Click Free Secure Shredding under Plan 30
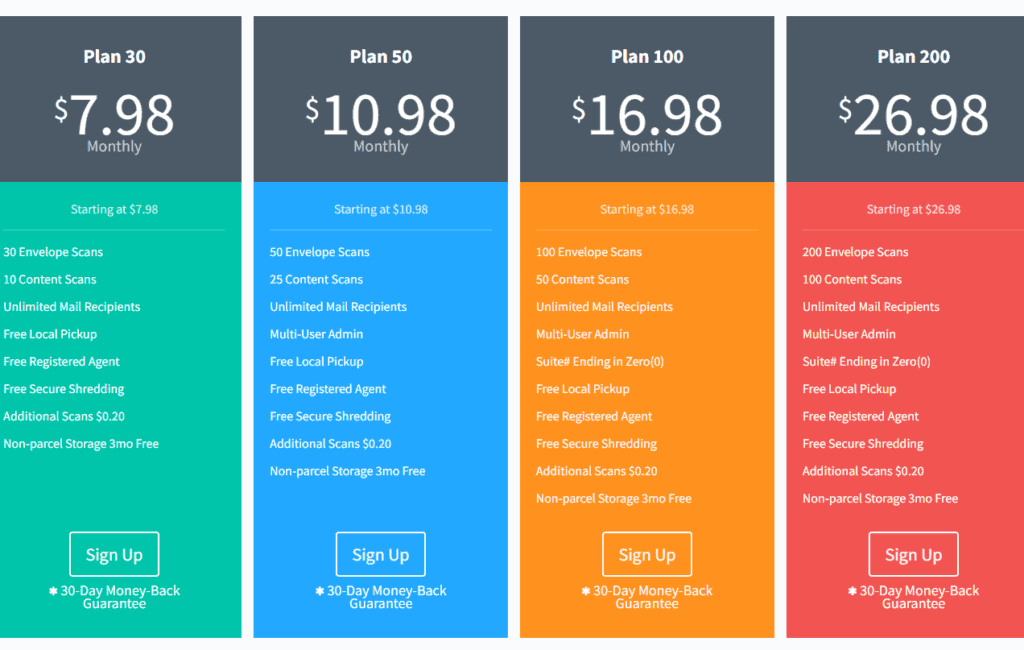Viewport: 1024px width, 650px height. tap(63, 389)
